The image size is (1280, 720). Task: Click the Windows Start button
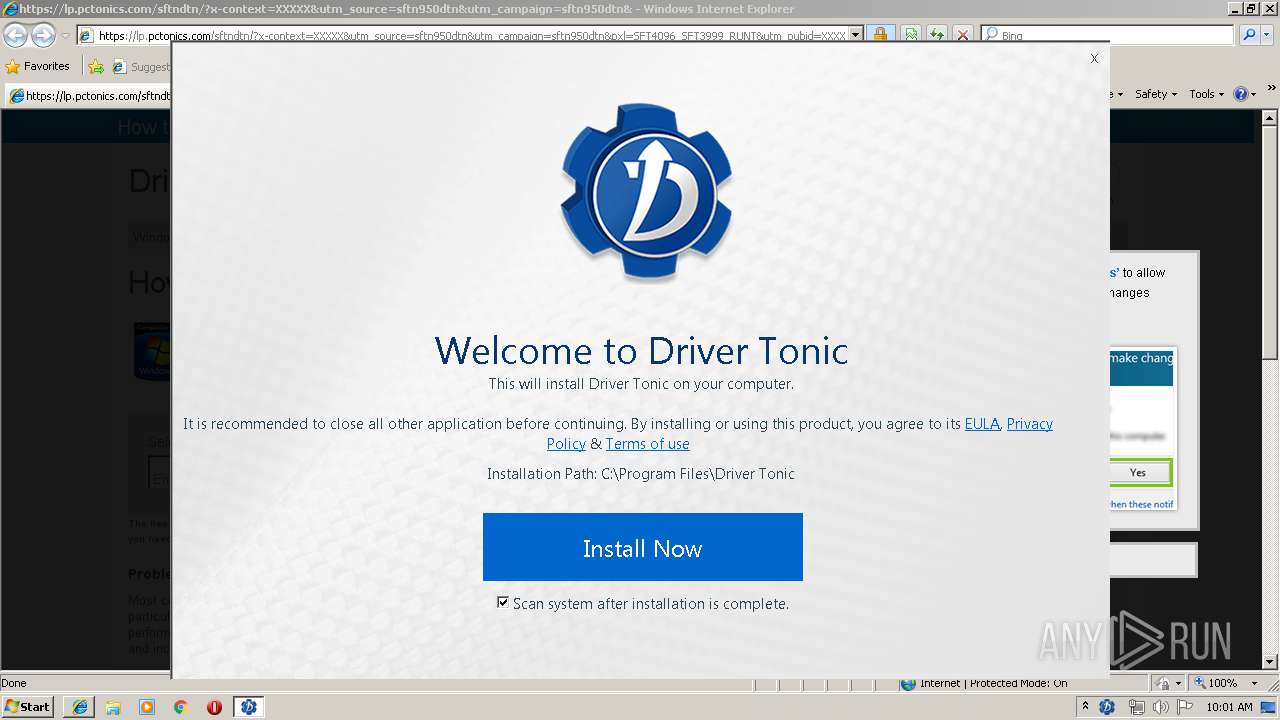(x=27, y=707)
